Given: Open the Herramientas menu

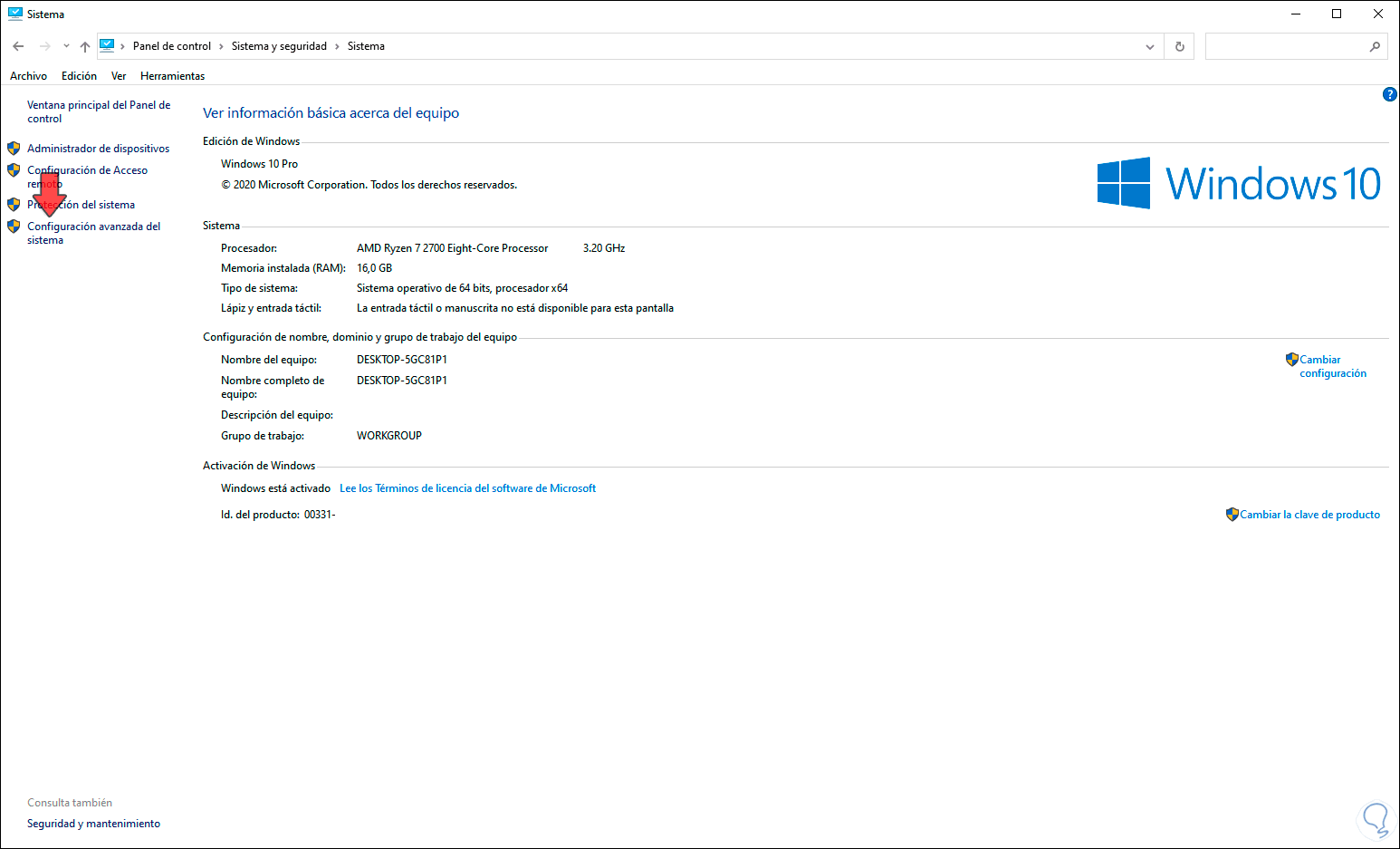Looking at the screenshot, I should [173, 76].
